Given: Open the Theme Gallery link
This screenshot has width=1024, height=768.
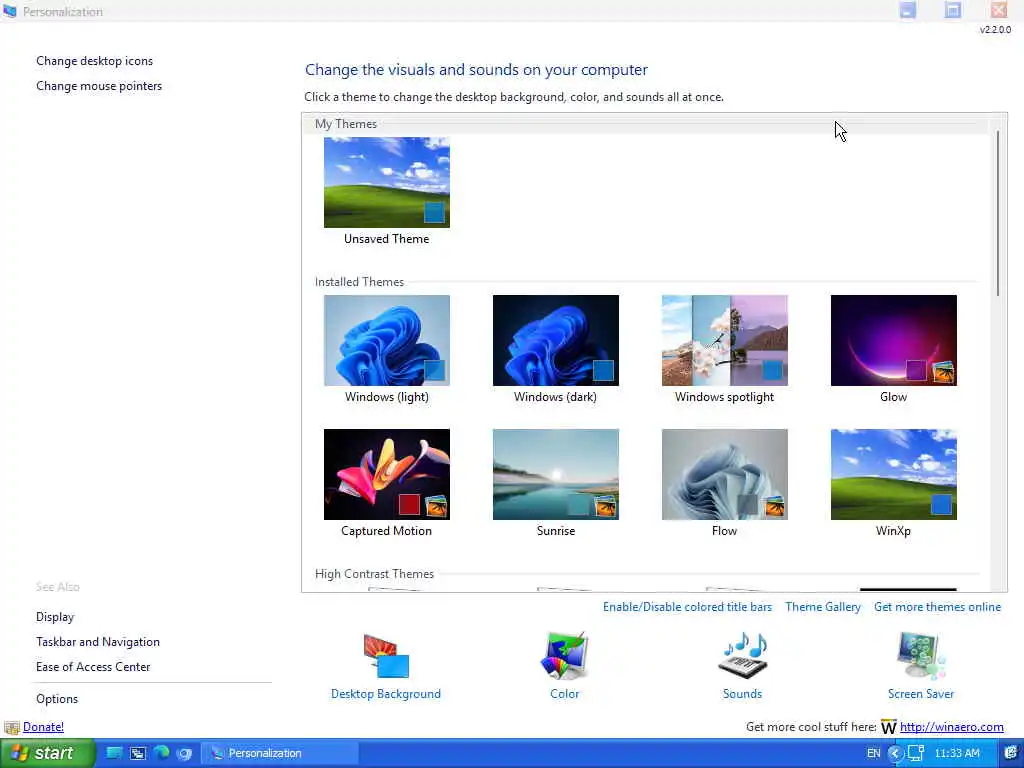Looking at the screenshot, I should pos(823,607).
